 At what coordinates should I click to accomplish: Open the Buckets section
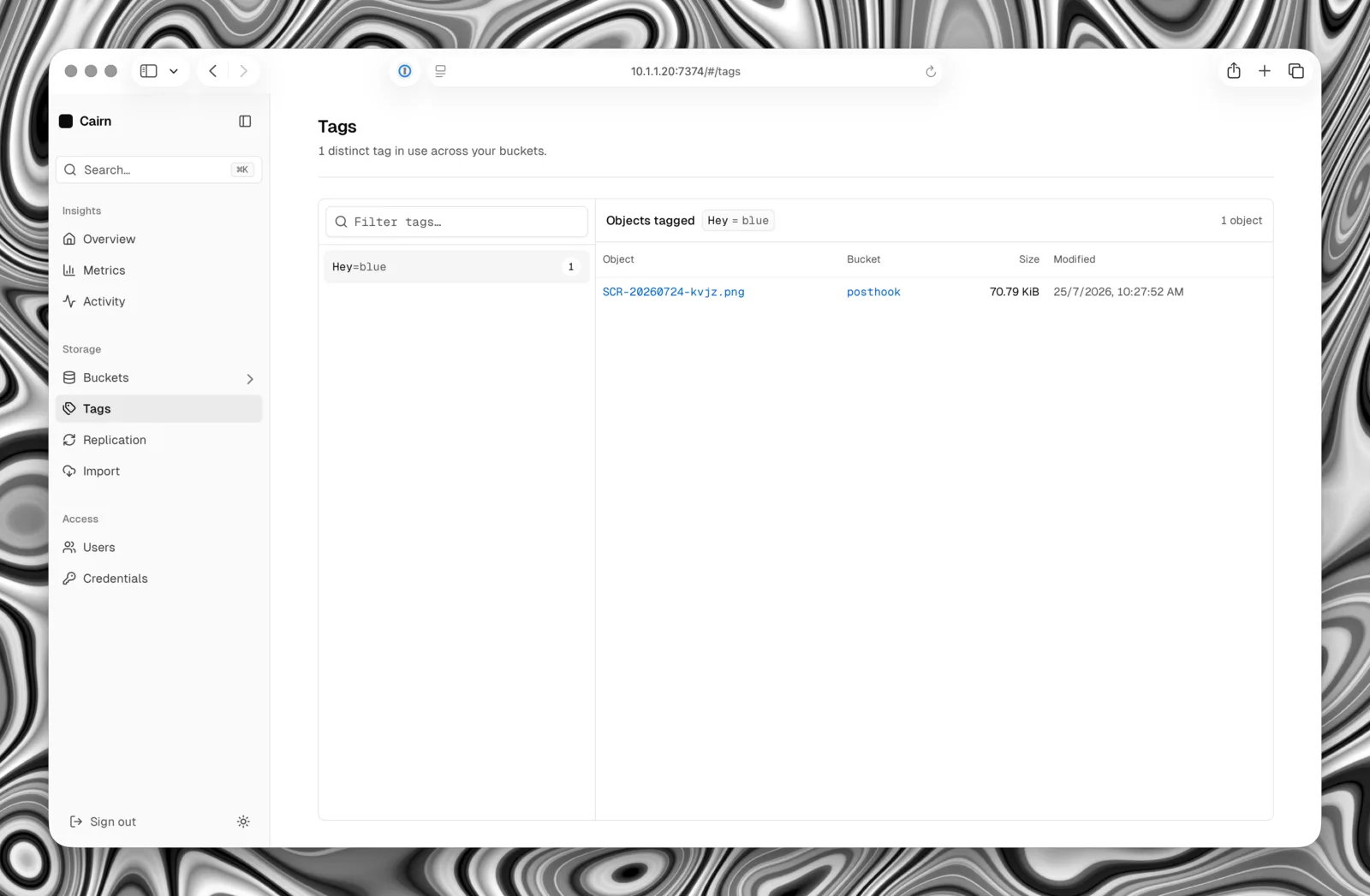[x=159, y=377]
